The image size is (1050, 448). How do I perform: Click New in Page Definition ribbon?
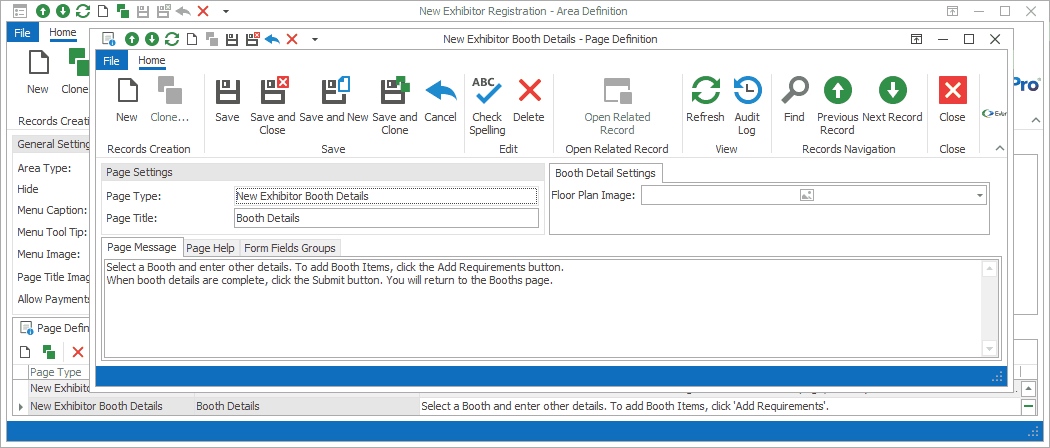point(127,100)
